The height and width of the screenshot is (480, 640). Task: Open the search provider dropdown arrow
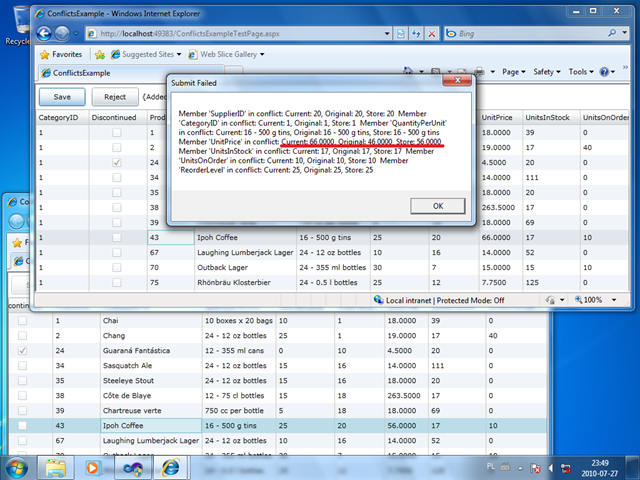point(624,33)
